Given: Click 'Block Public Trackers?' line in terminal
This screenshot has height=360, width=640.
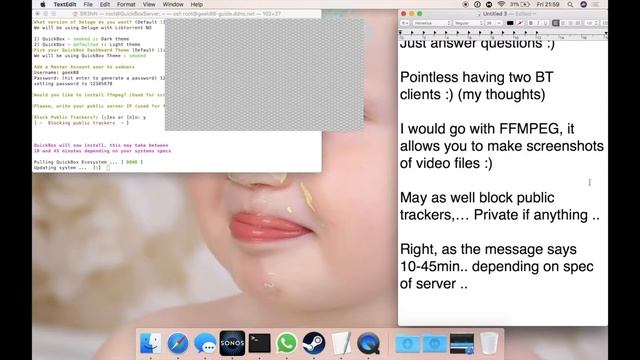Looking at the screenshot, I should coord(89,117).
